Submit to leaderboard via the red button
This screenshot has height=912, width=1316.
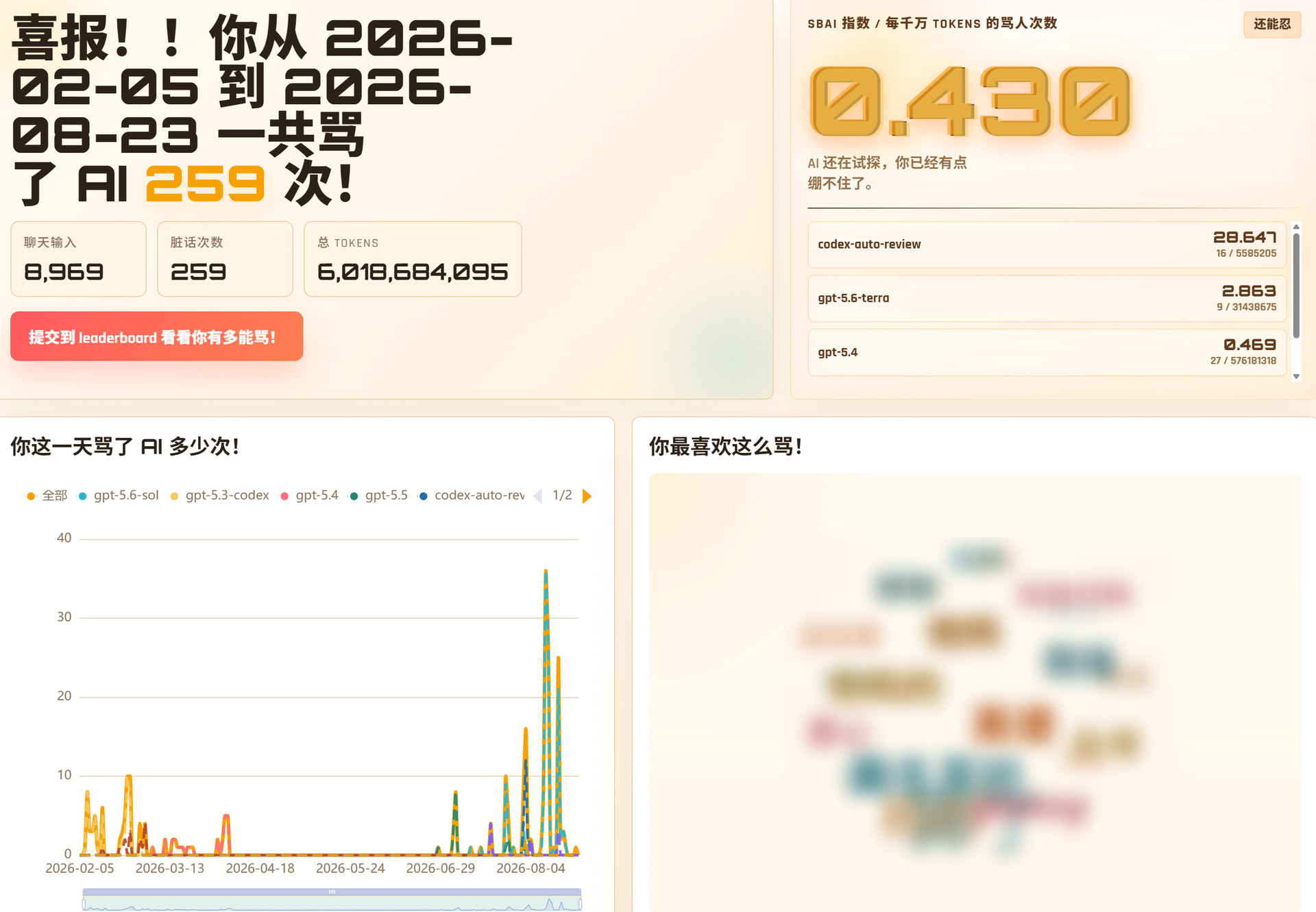[x=156, y=336]
